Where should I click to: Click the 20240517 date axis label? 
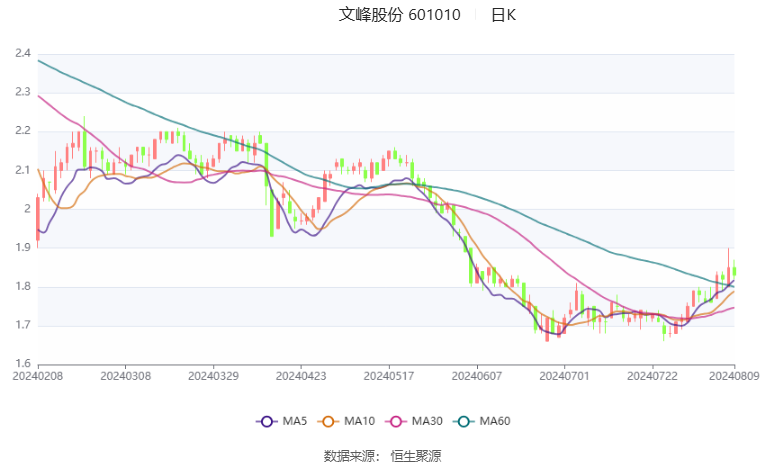(389, 376)
